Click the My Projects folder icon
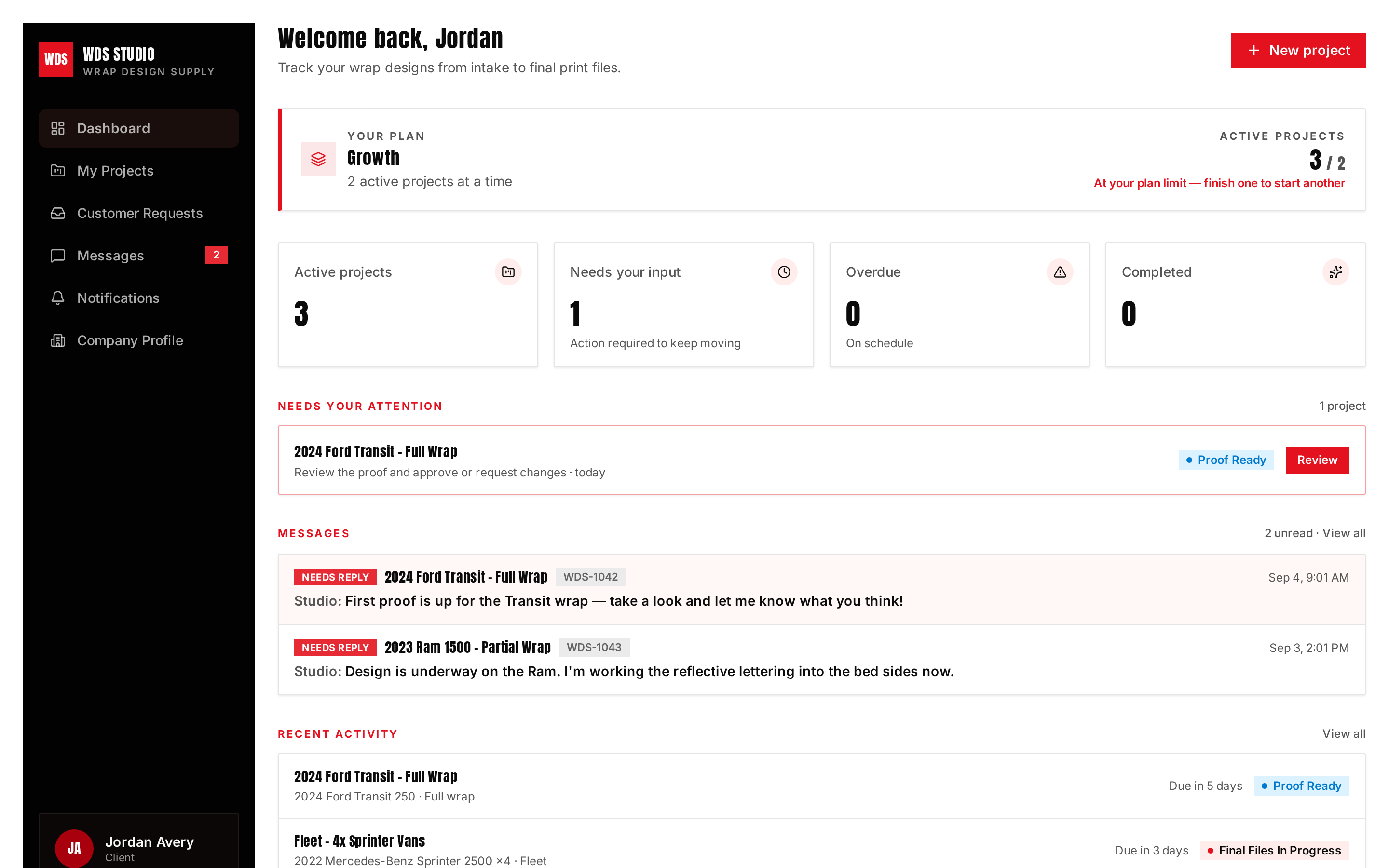The height and width of the screenshot is (868, 1389). [x=58, y=171]
